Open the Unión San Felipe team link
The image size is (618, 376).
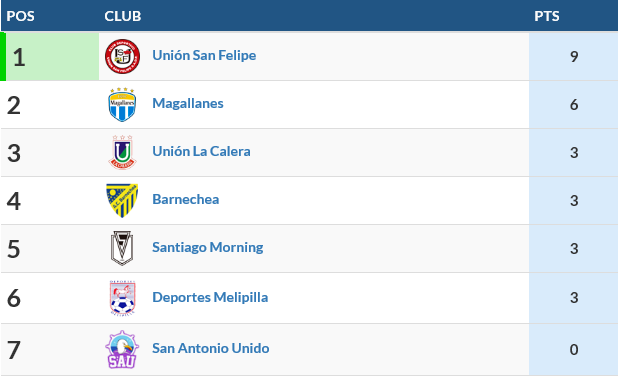pyautogui.click(x=204, y=55)
